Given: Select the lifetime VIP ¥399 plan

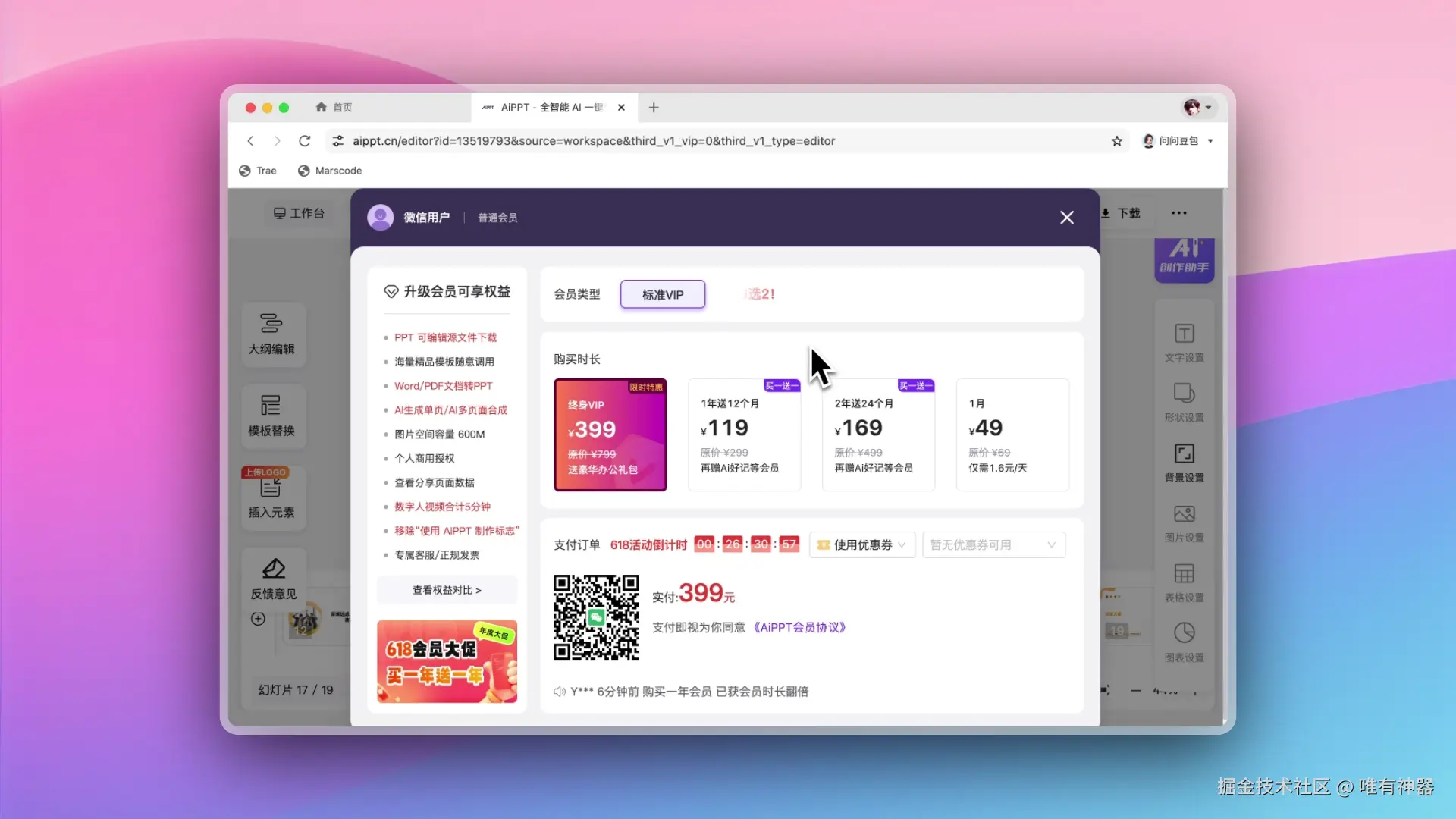Looking at the screenshot, I should pos(610,435).
